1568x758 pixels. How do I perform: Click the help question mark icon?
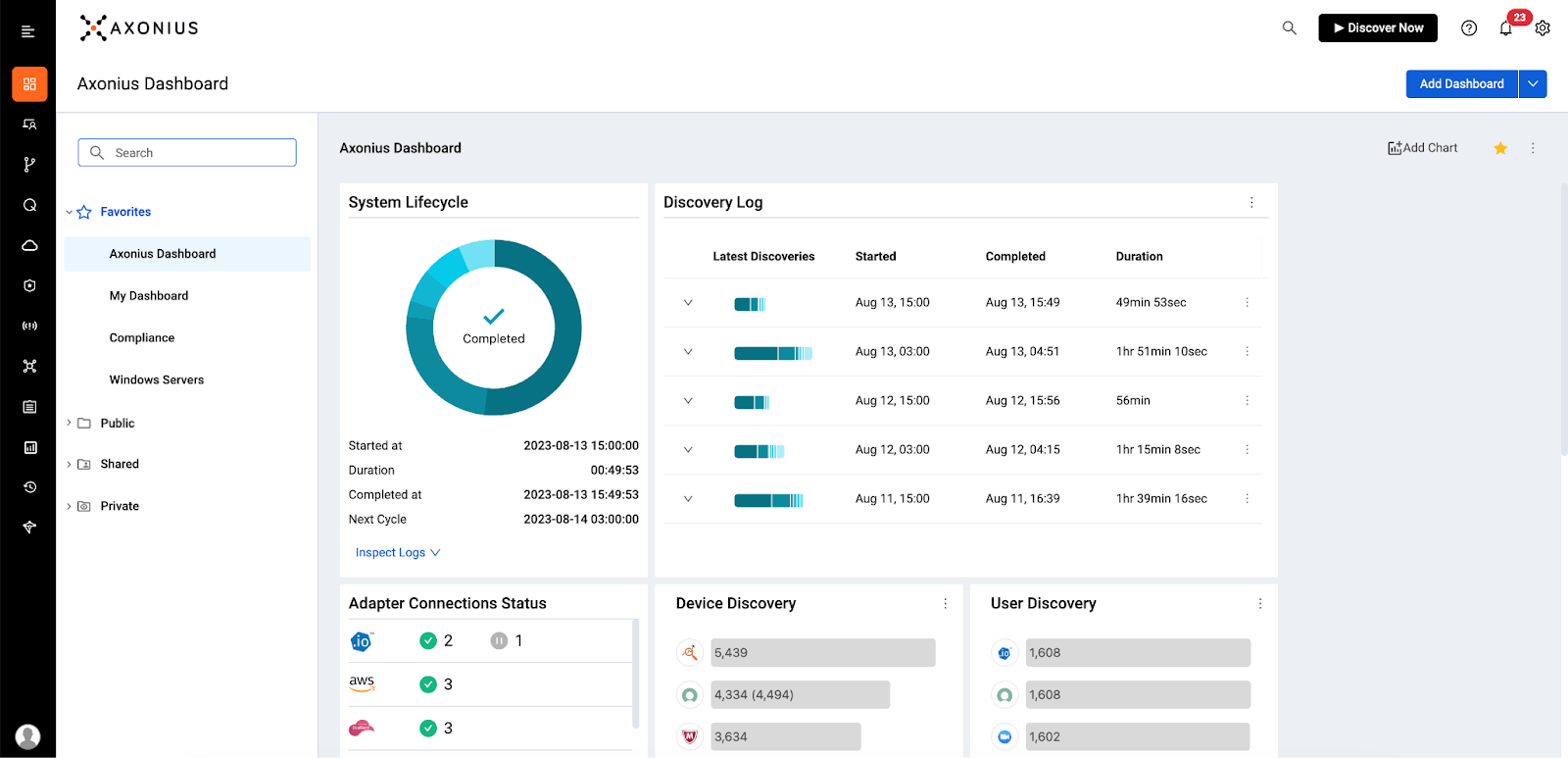pyautogui.click(x=1469, y=28)
